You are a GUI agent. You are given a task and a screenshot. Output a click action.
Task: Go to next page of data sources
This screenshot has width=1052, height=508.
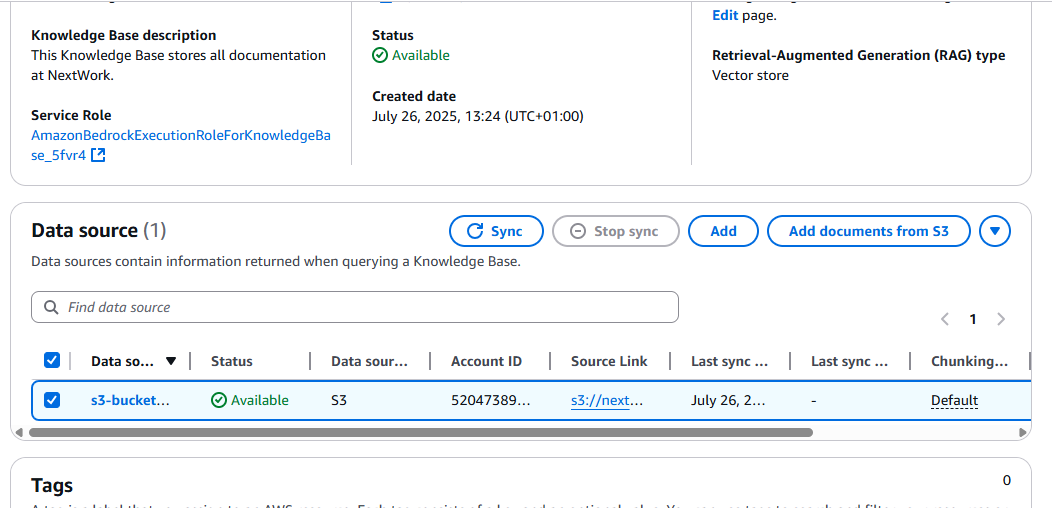(1001, 319)
